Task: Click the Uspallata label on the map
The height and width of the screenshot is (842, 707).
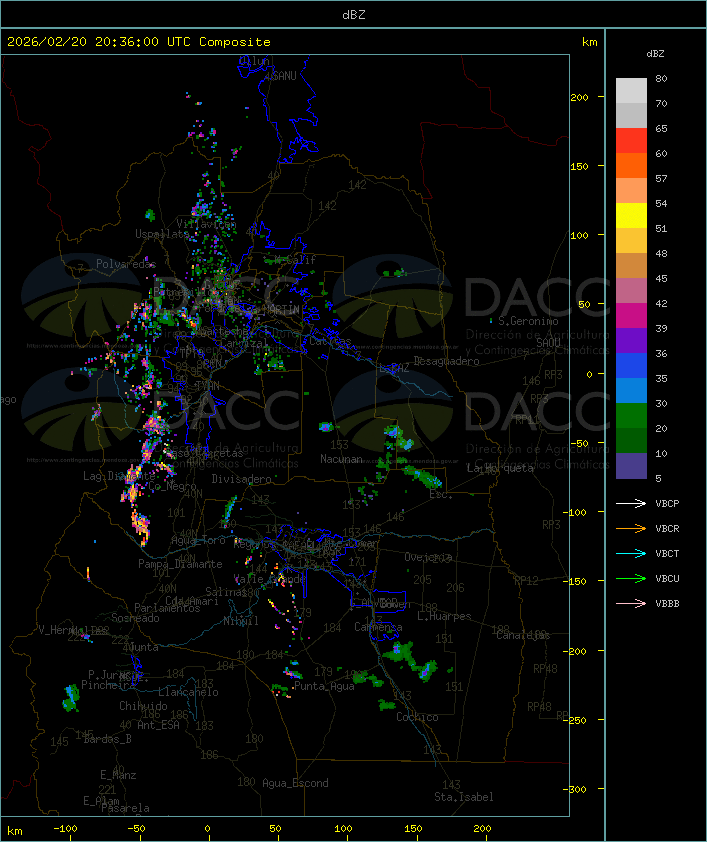Action: click(x=162, y=234)
